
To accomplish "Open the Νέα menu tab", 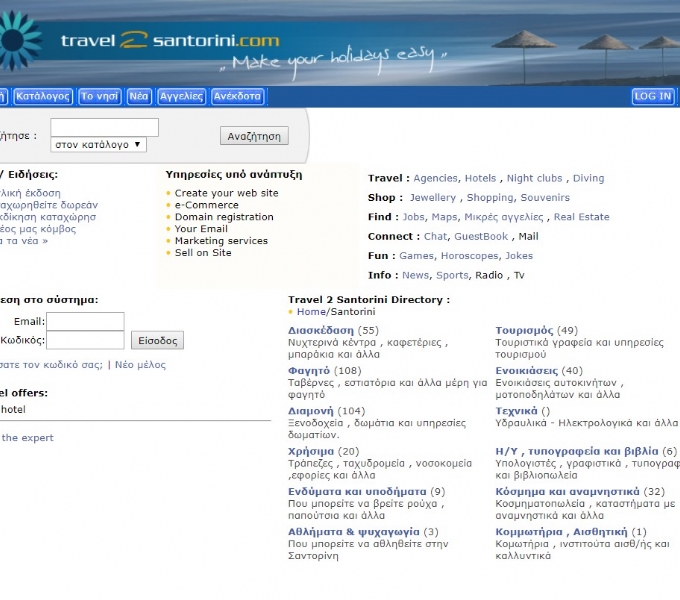I will coord(139,96).
